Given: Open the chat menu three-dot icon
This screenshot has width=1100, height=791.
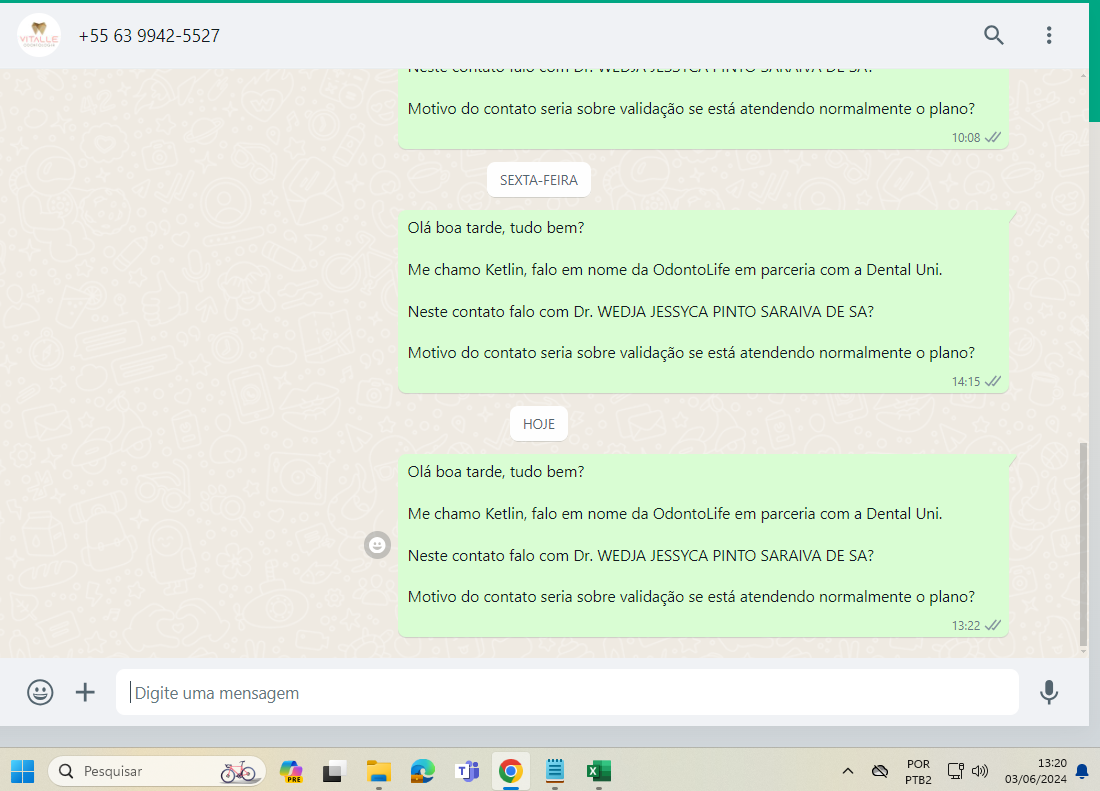Looking at the screenshot, I should [x=1049, y=35].
